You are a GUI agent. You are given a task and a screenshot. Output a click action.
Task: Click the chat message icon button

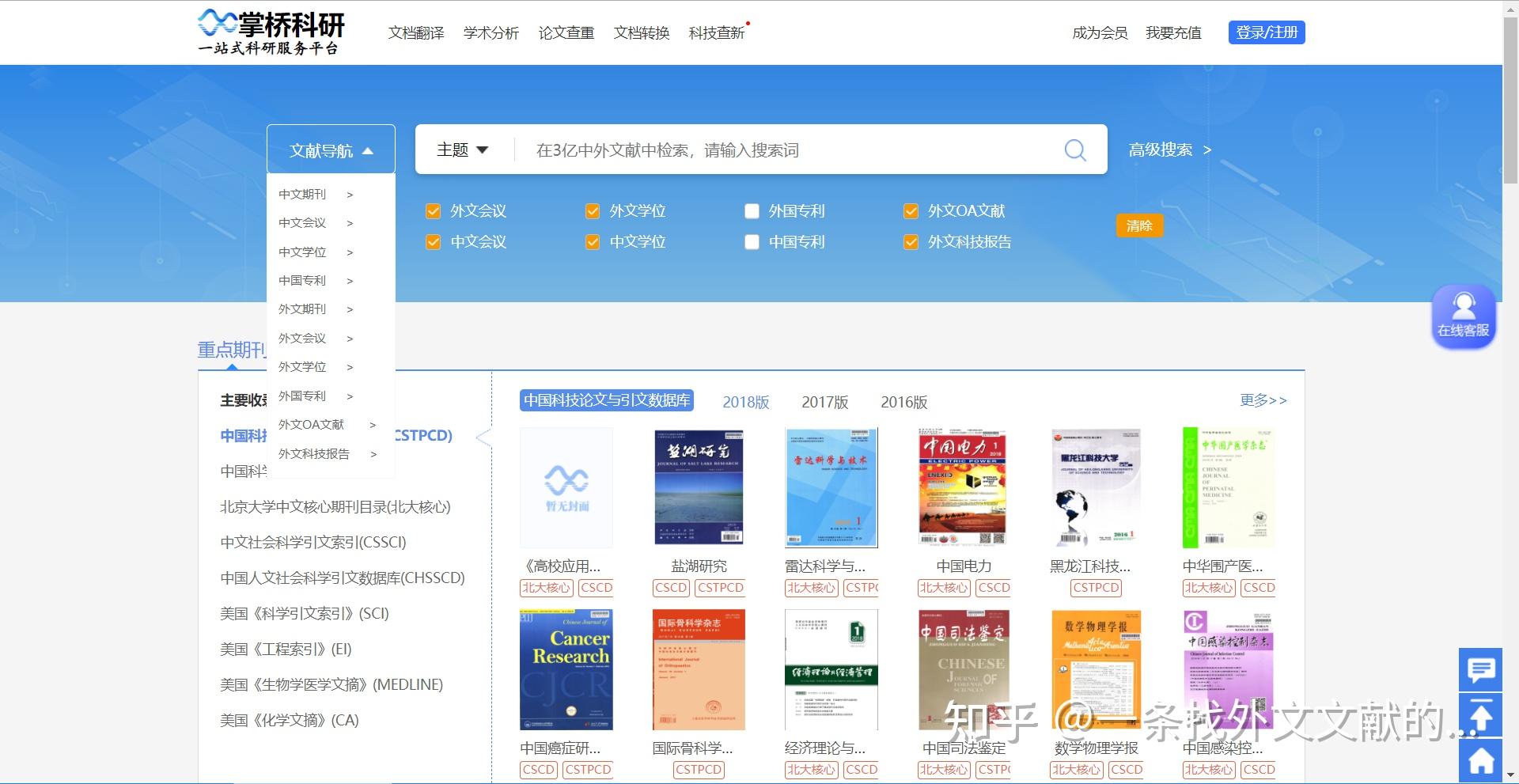click(x=1480, y=670)
